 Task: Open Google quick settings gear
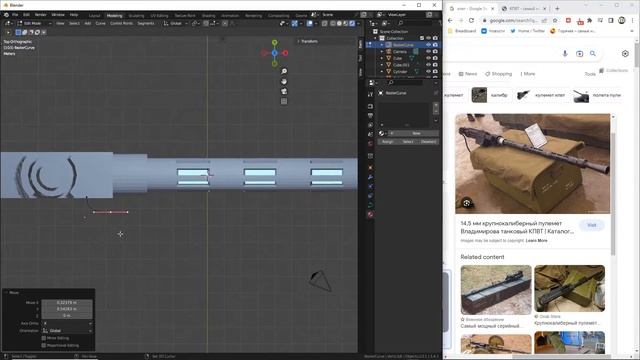pyautogui.click(x=625, y=53)
